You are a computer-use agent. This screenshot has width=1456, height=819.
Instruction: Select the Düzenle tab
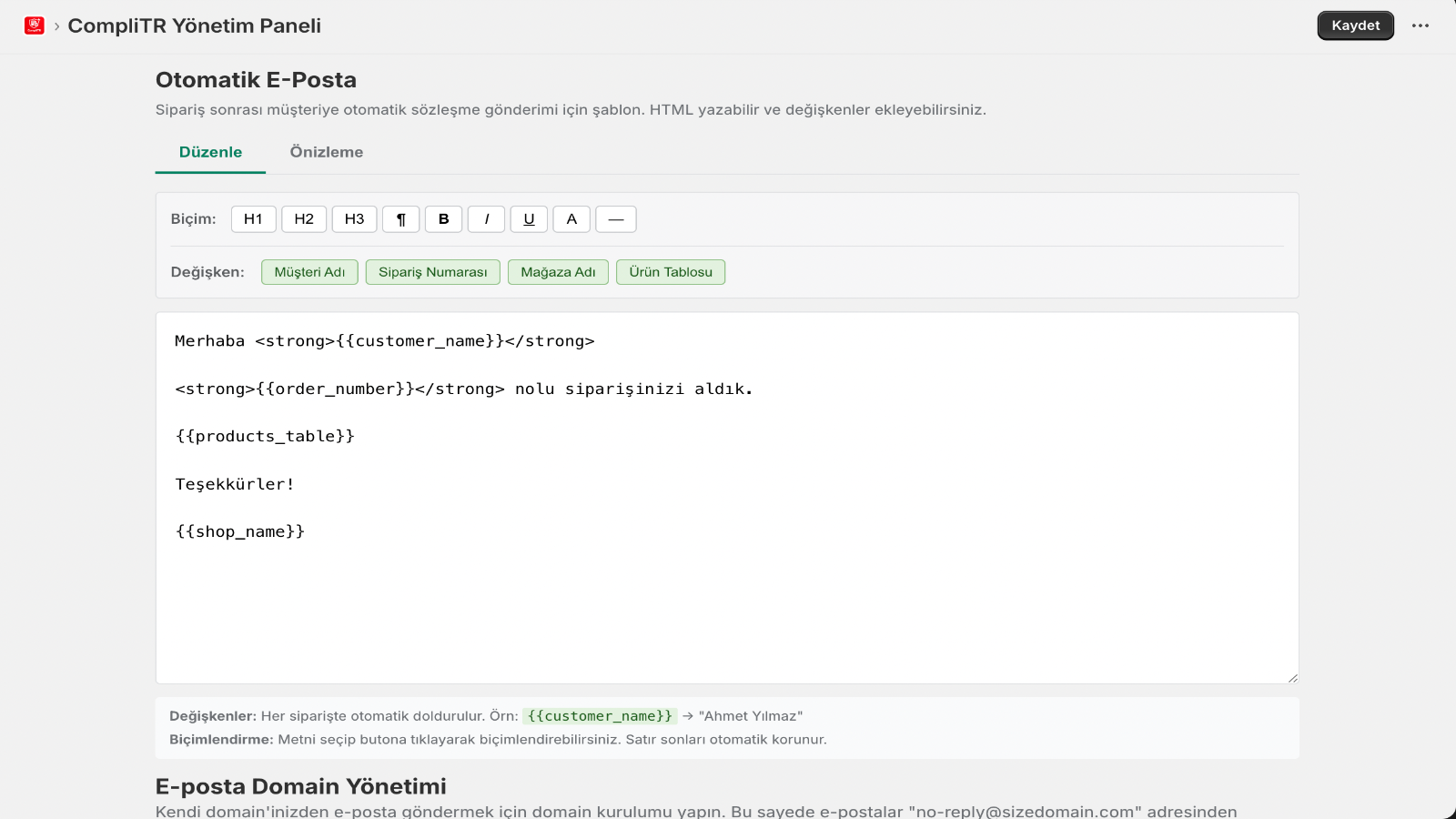click(x=210, y=152)
